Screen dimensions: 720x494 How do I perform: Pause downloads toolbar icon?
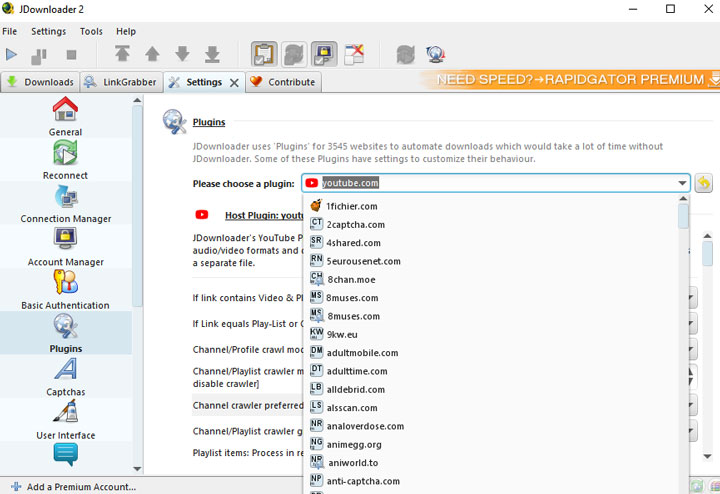point(39,56)
